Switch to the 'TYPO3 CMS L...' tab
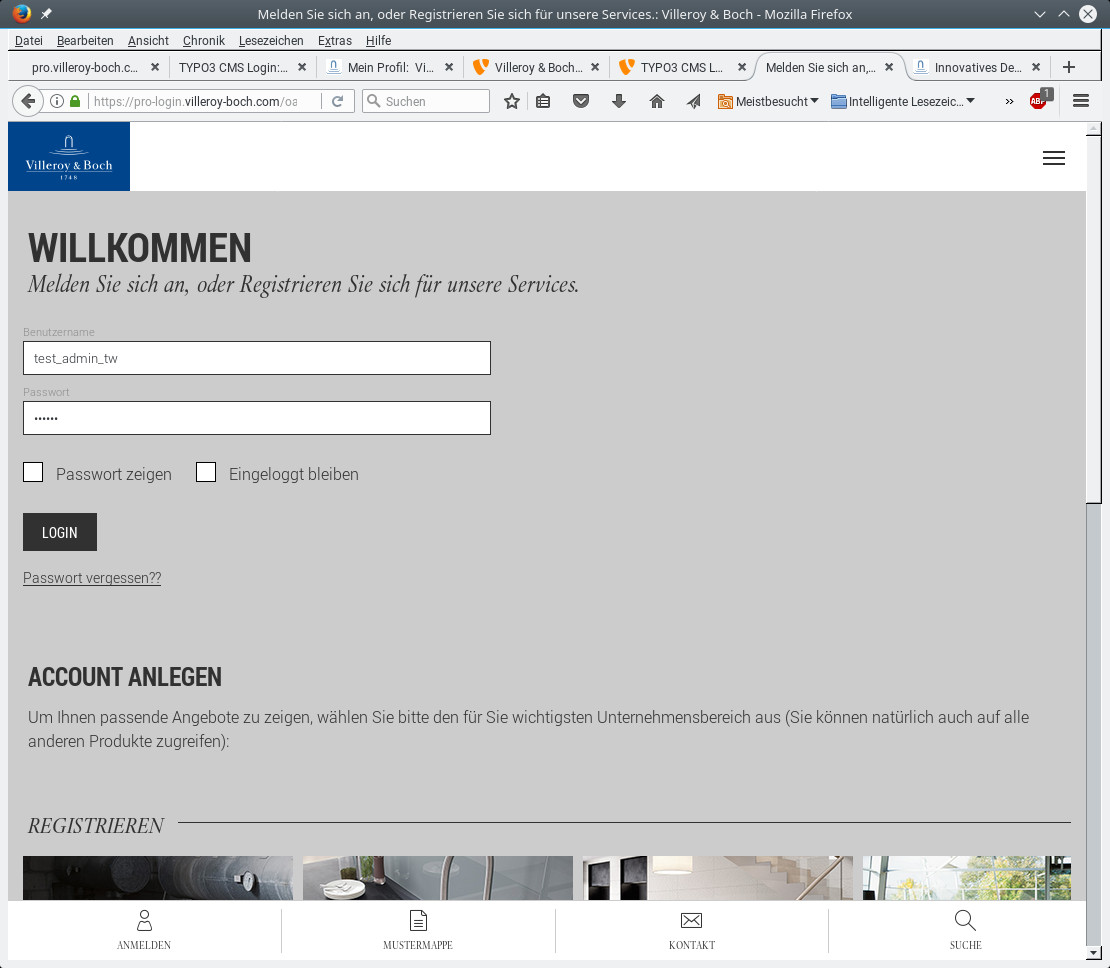 coord(681,67)
